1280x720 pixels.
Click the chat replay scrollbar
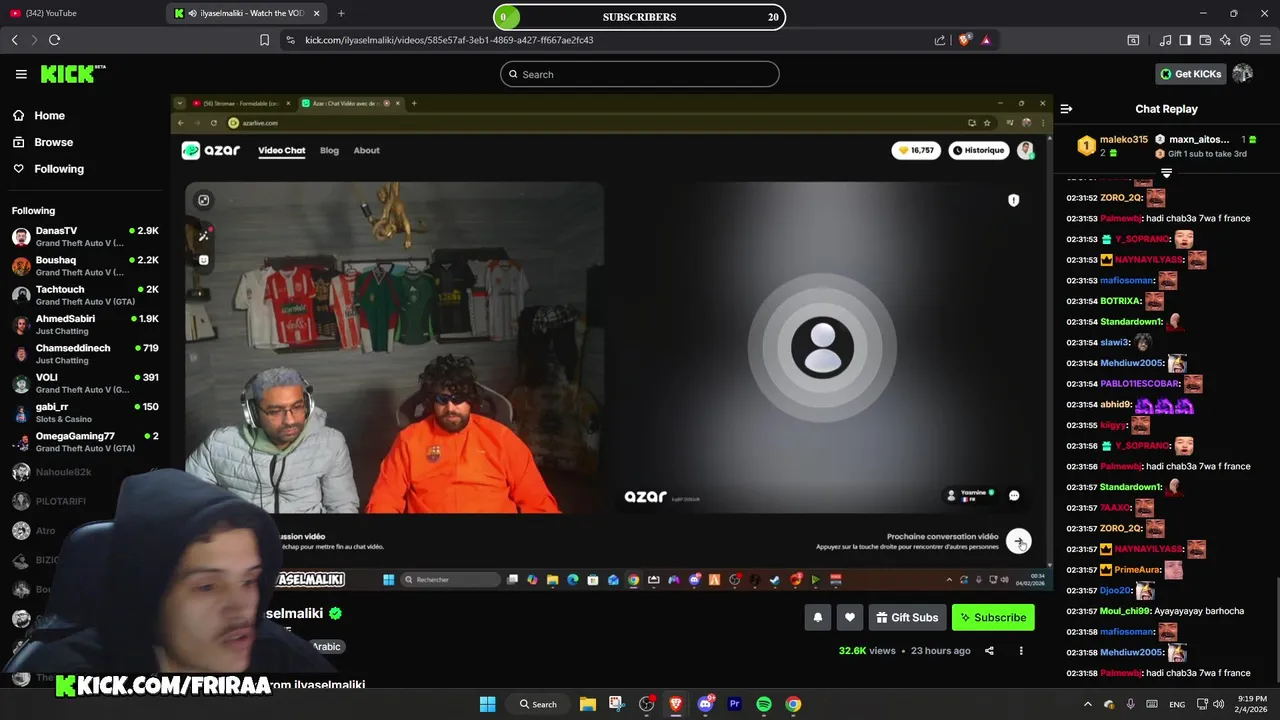1277,630
